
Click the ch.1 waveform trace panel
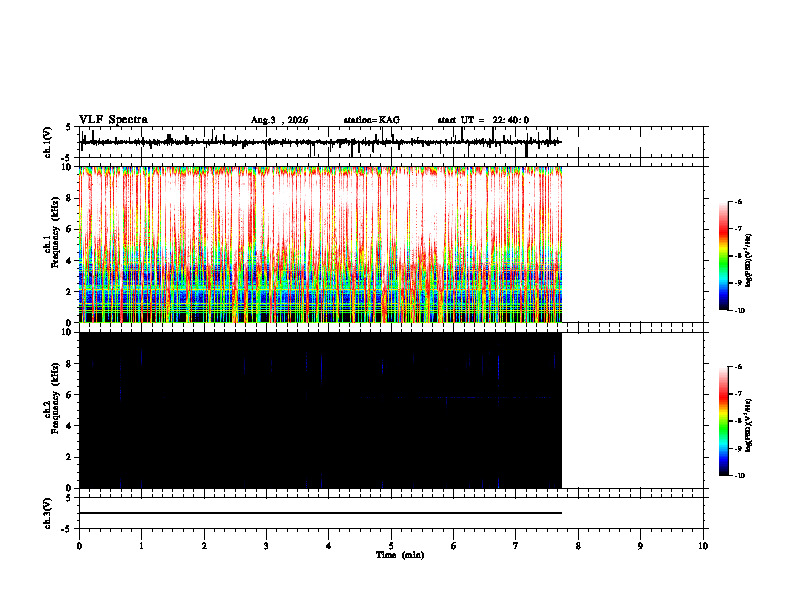[391, 142]
